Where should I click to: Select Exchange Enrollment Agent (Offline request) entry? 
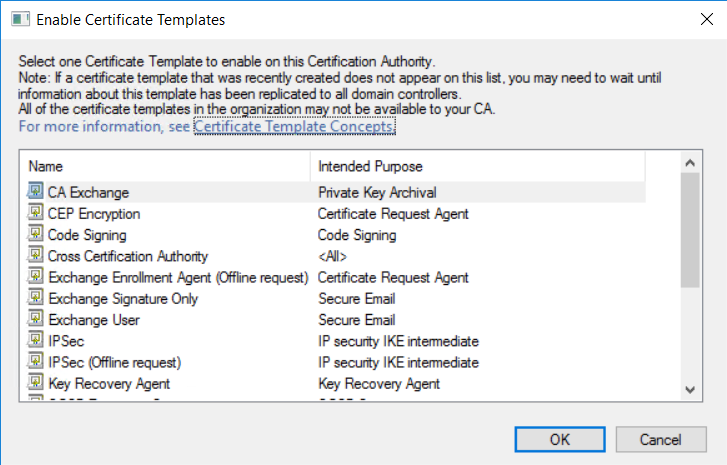pyautogui.click(x=178, y=277)
